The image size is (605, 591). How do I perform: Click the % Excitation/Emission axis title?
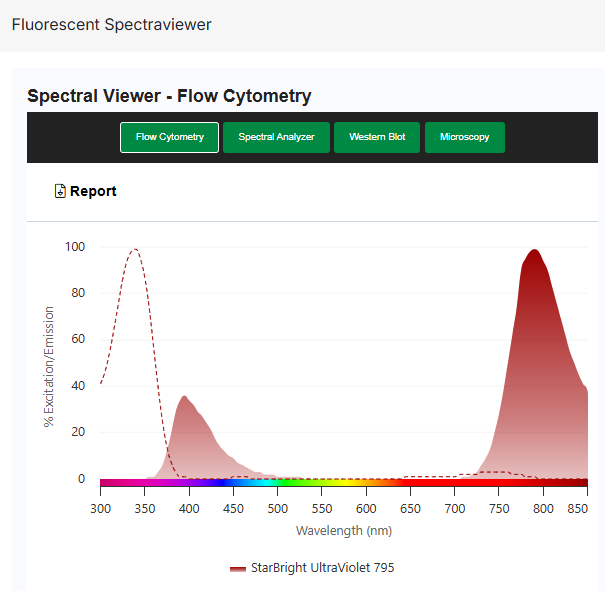point(49,366)
